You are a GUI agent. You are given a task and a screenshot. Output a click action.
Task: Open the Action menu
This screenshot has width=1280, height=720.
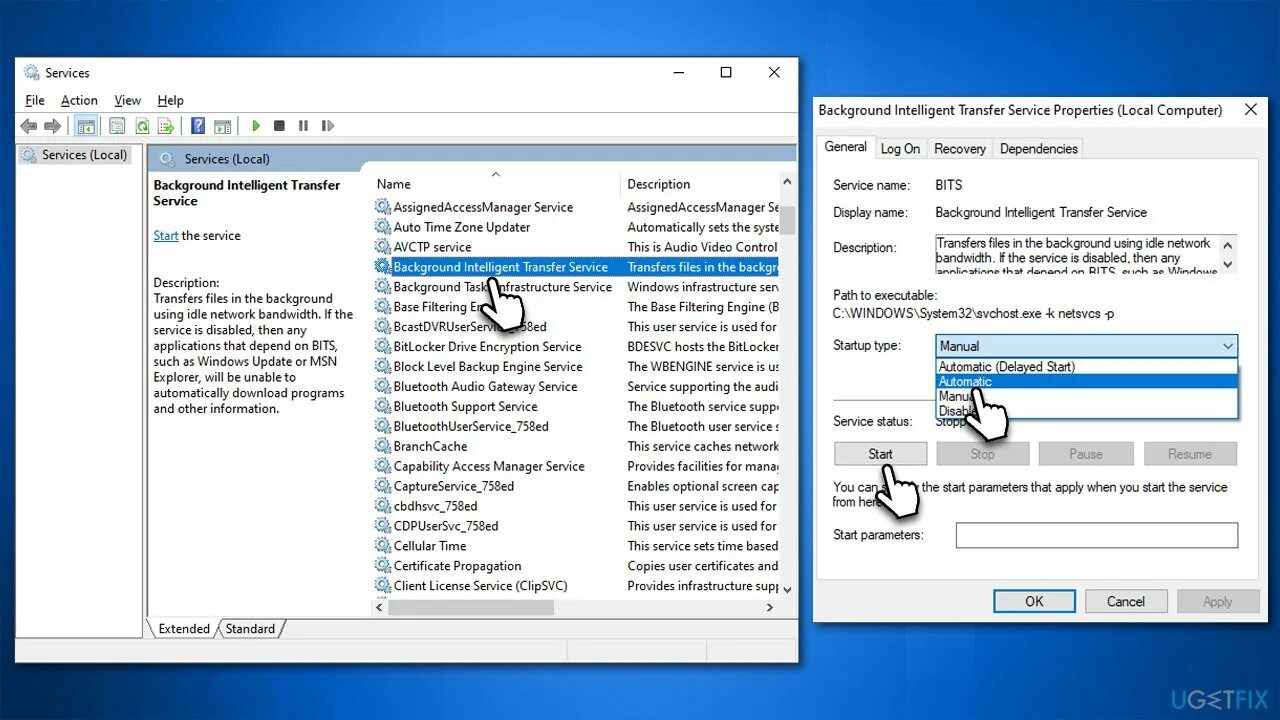click(79, 100)
